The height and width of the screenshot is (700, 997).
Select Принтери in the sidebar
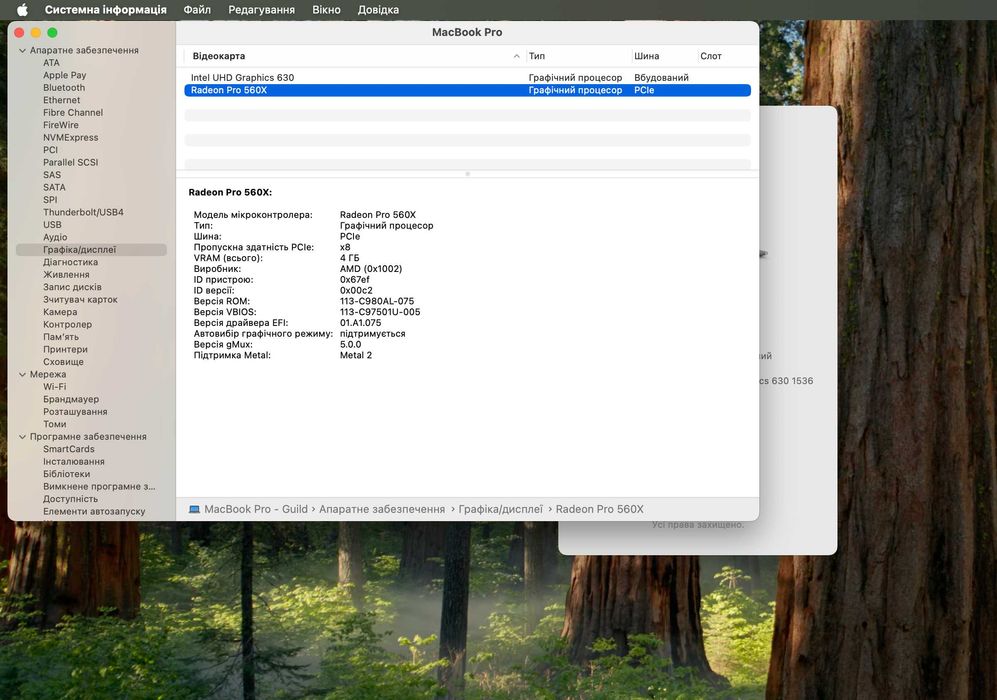pyautogui.click(x=65, y=349)
